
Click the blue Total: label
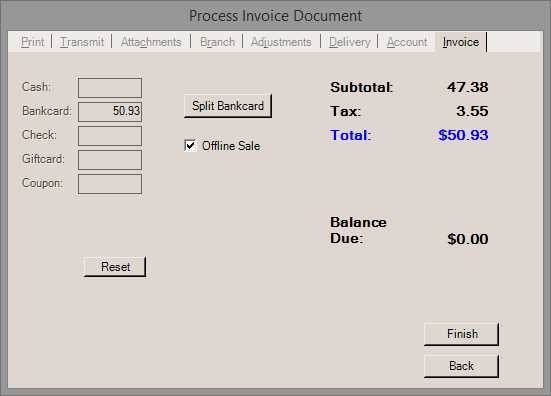(350, 135)
